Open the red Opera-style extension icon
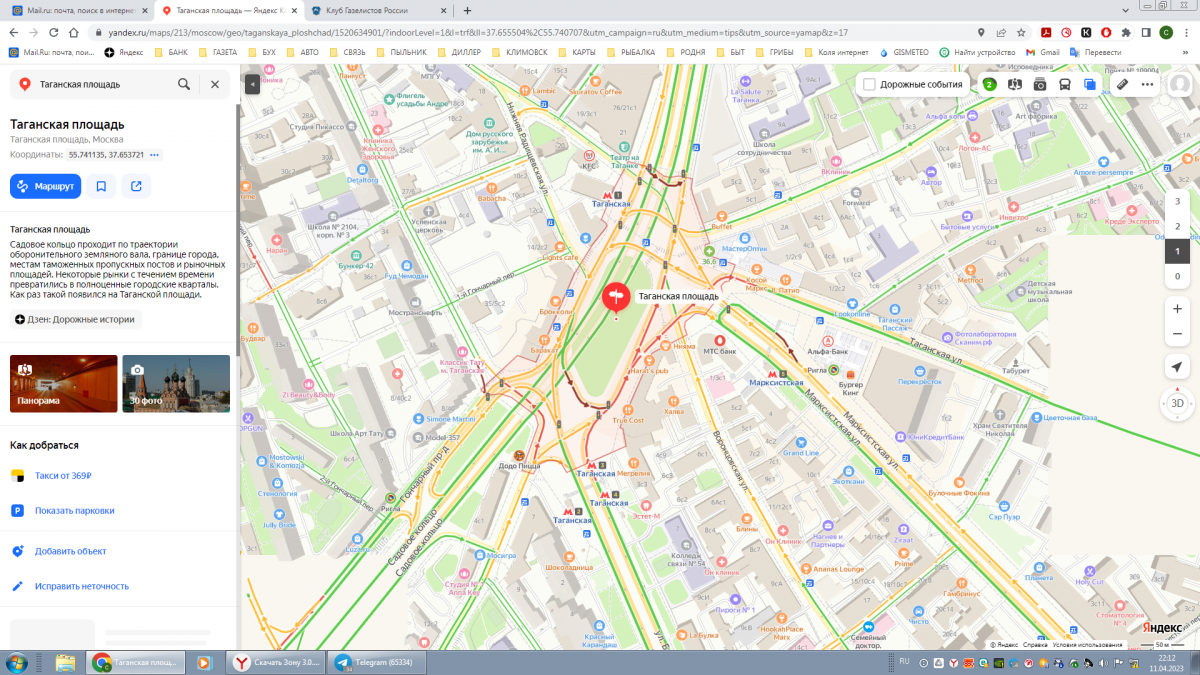The height and width of the screenshot is (675, 1200). coord(1066,32)
